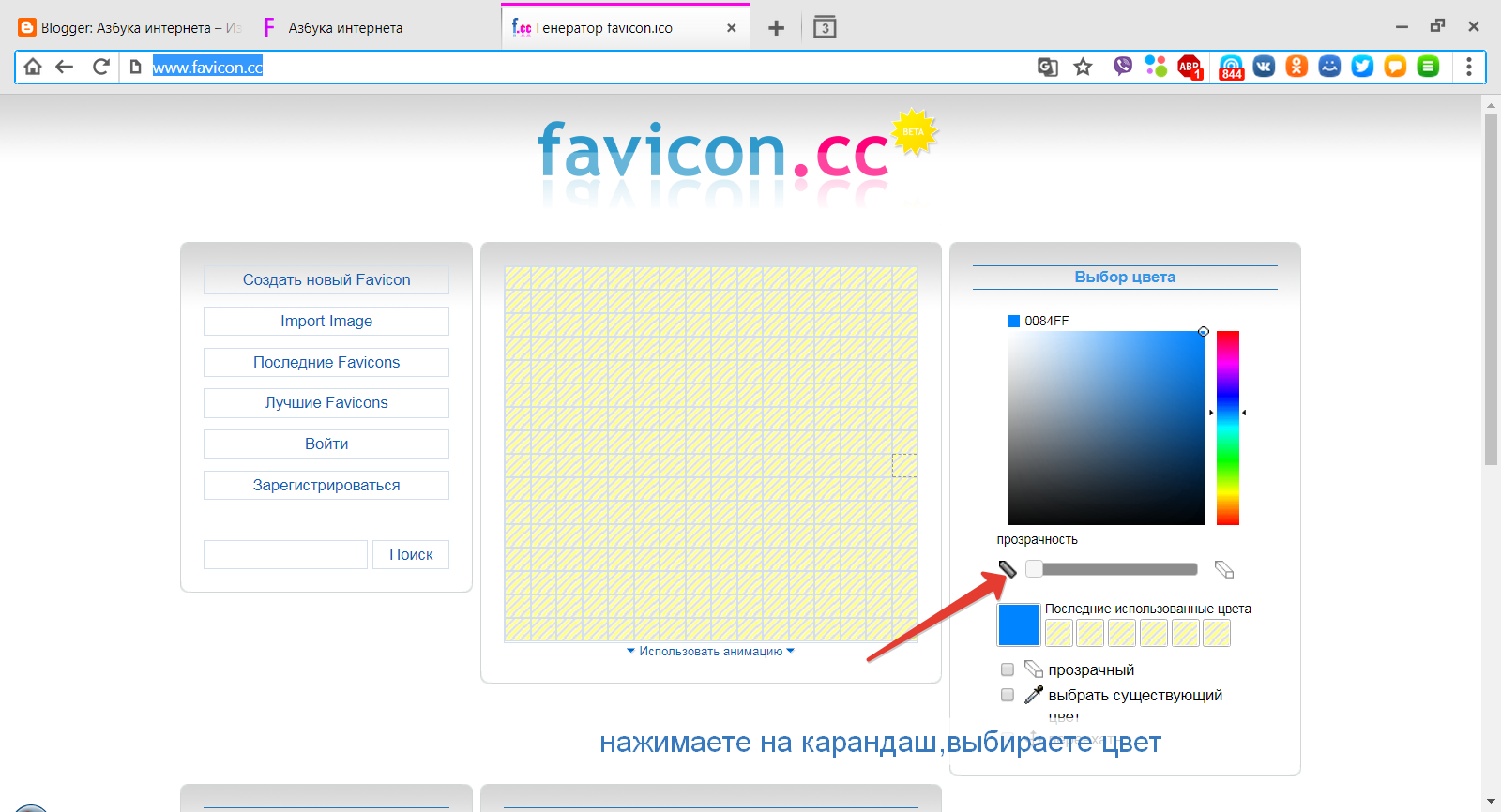The width and height of the screenshot is (1501, 812).
Task: Switch to the Blogger: Азбука интернета tab
Action: (129, 28)
